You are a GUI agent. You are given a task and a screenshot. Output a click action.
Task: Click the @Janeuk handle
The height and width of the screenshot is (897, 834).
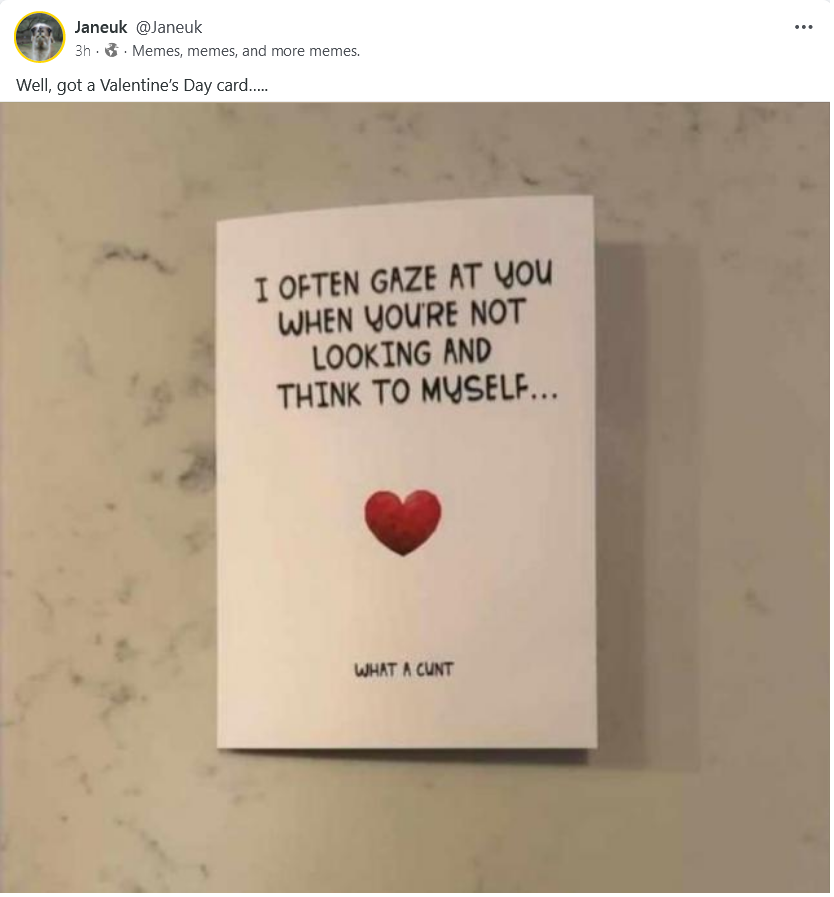[x=169, y=27]
